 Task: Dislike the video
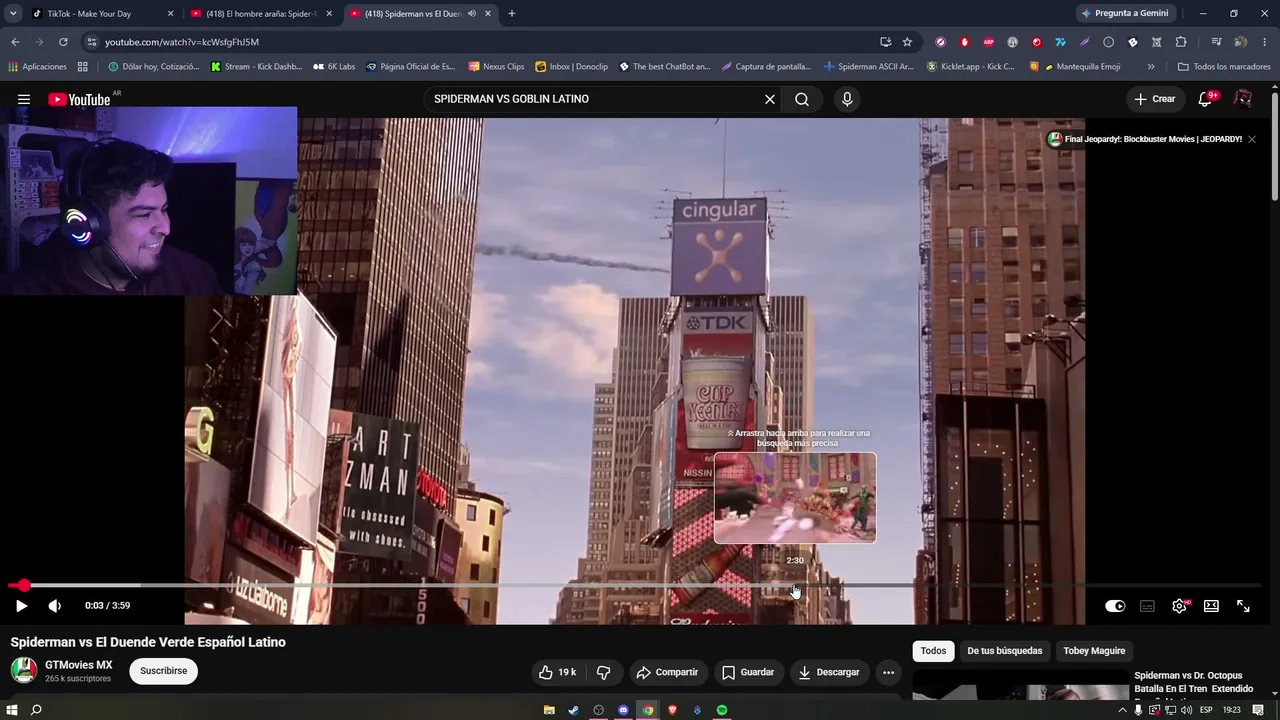tap(603, 672)
